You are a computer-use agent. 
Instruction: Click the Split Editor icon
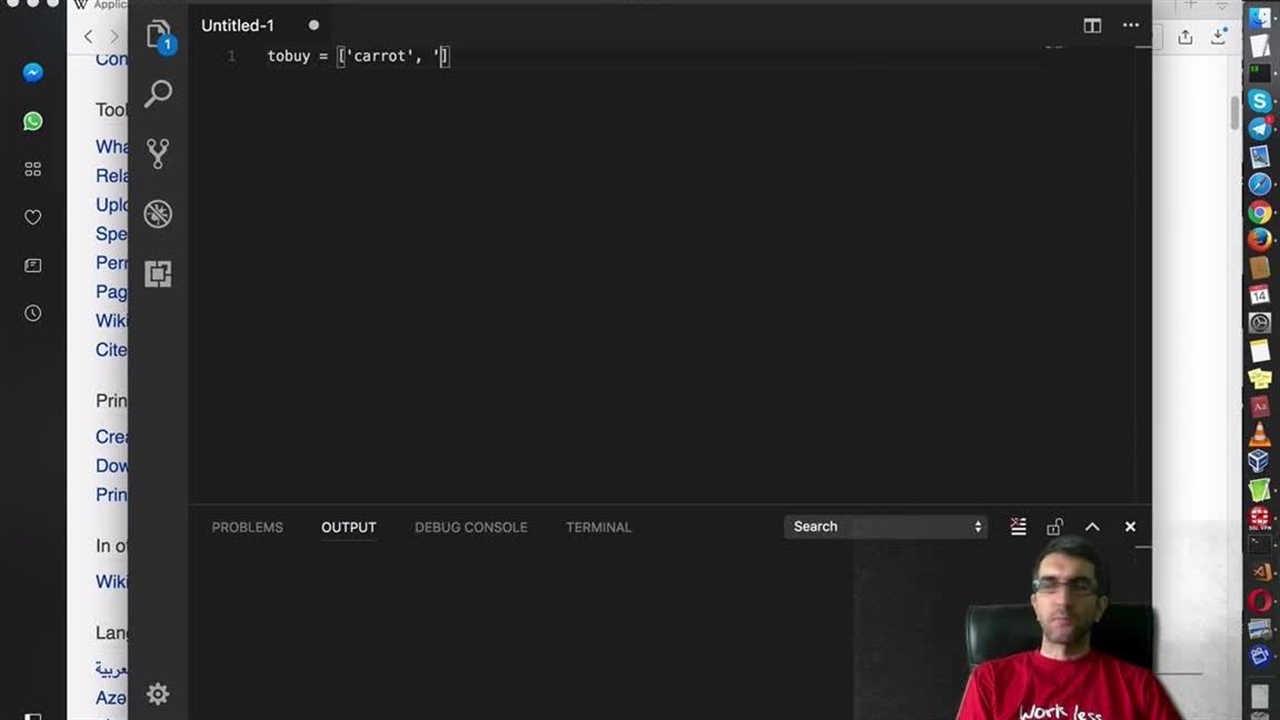[x=1092, y=26]
